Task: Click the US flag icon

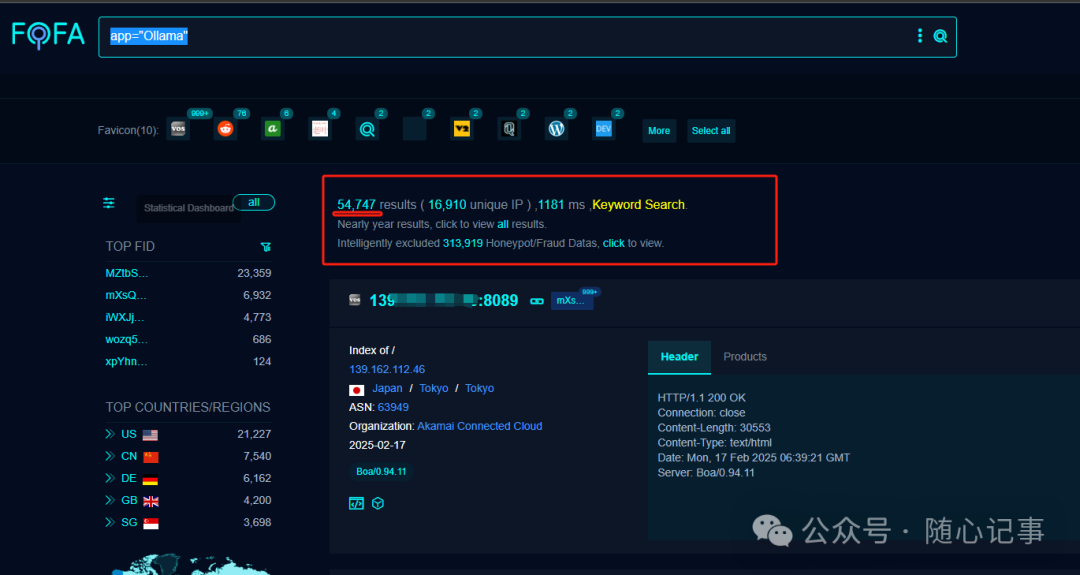Action: coord(150,435)
